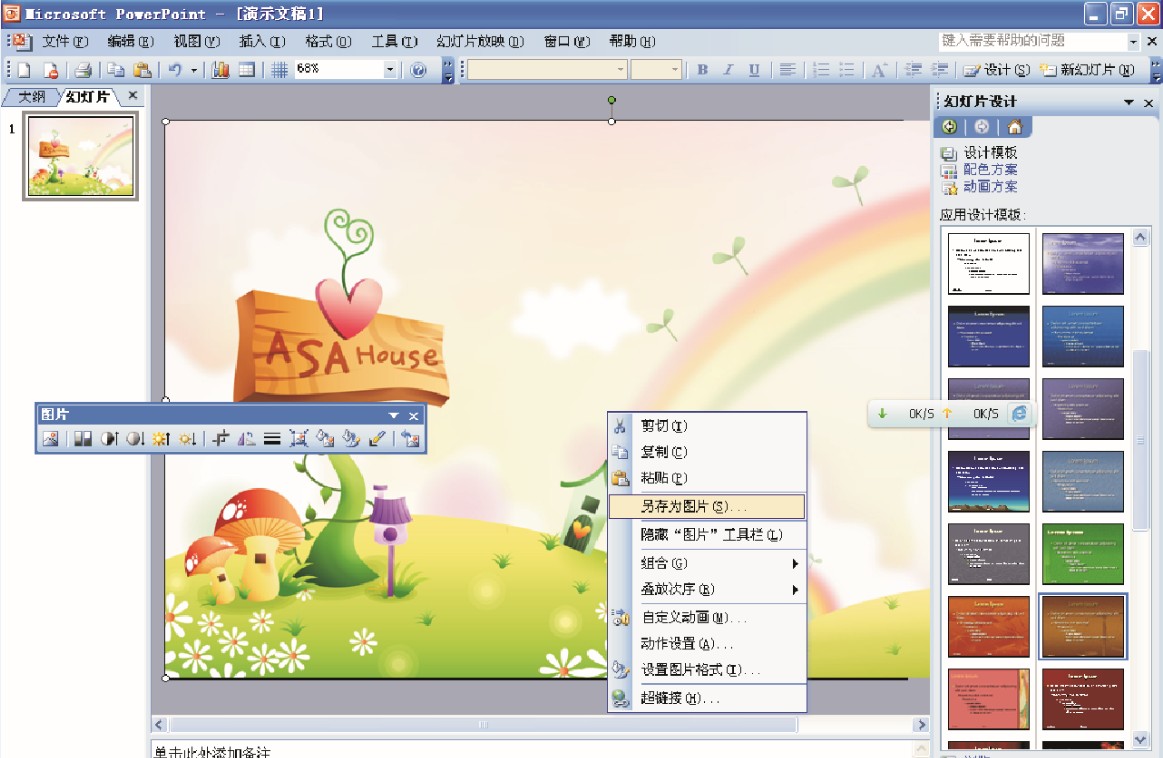This screenshot has height=758, width=1163.
Task: Click the Recolor Picture icon
Action: click(x=325, y=438)
